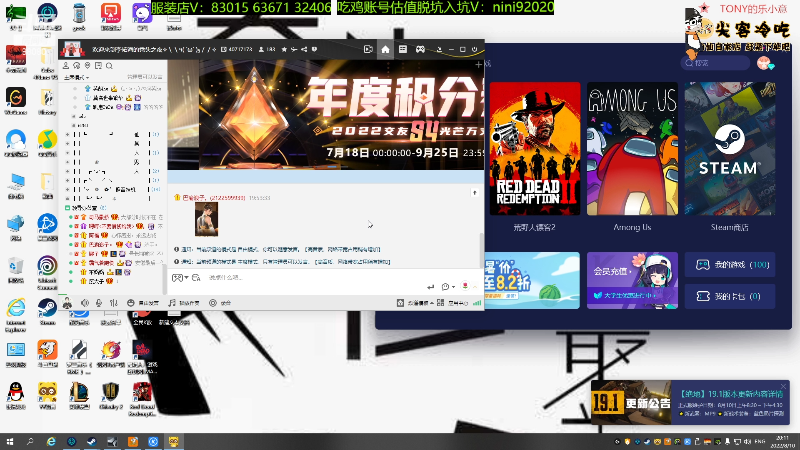800x450 pixels.
Task: Open the game controller icon in YY title bar
Action: 420,49
